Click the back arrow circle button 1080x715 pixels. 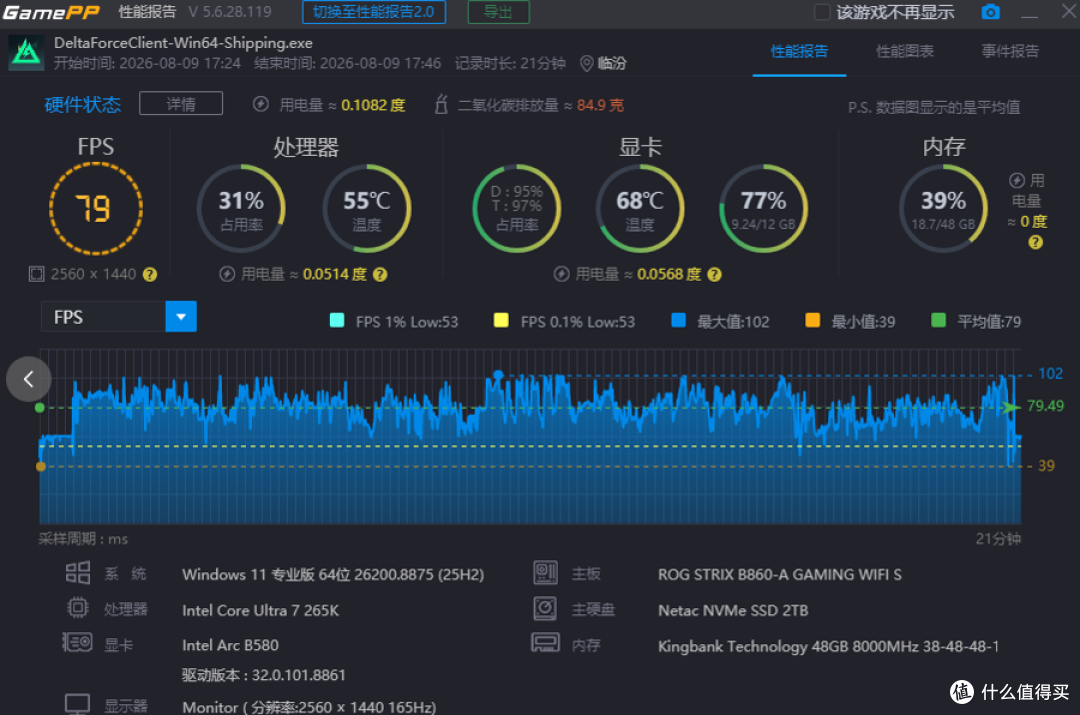point(29,379)
